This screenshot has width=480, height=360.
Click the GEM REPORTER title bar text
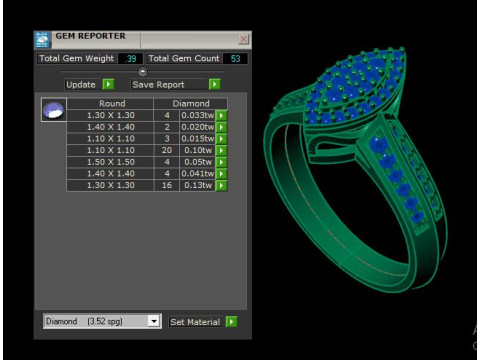coord(90,36)
